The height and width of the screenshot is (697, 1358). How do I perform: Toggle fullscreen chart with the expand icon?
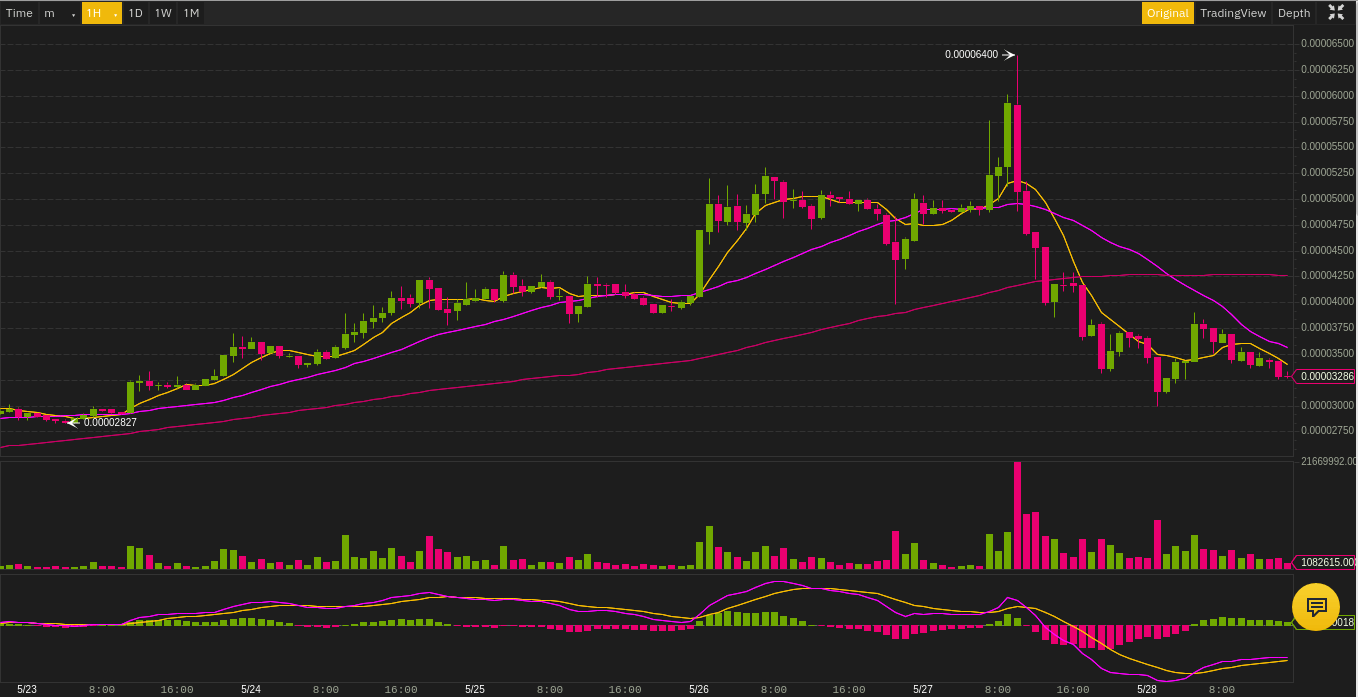tap(1336, 13)
